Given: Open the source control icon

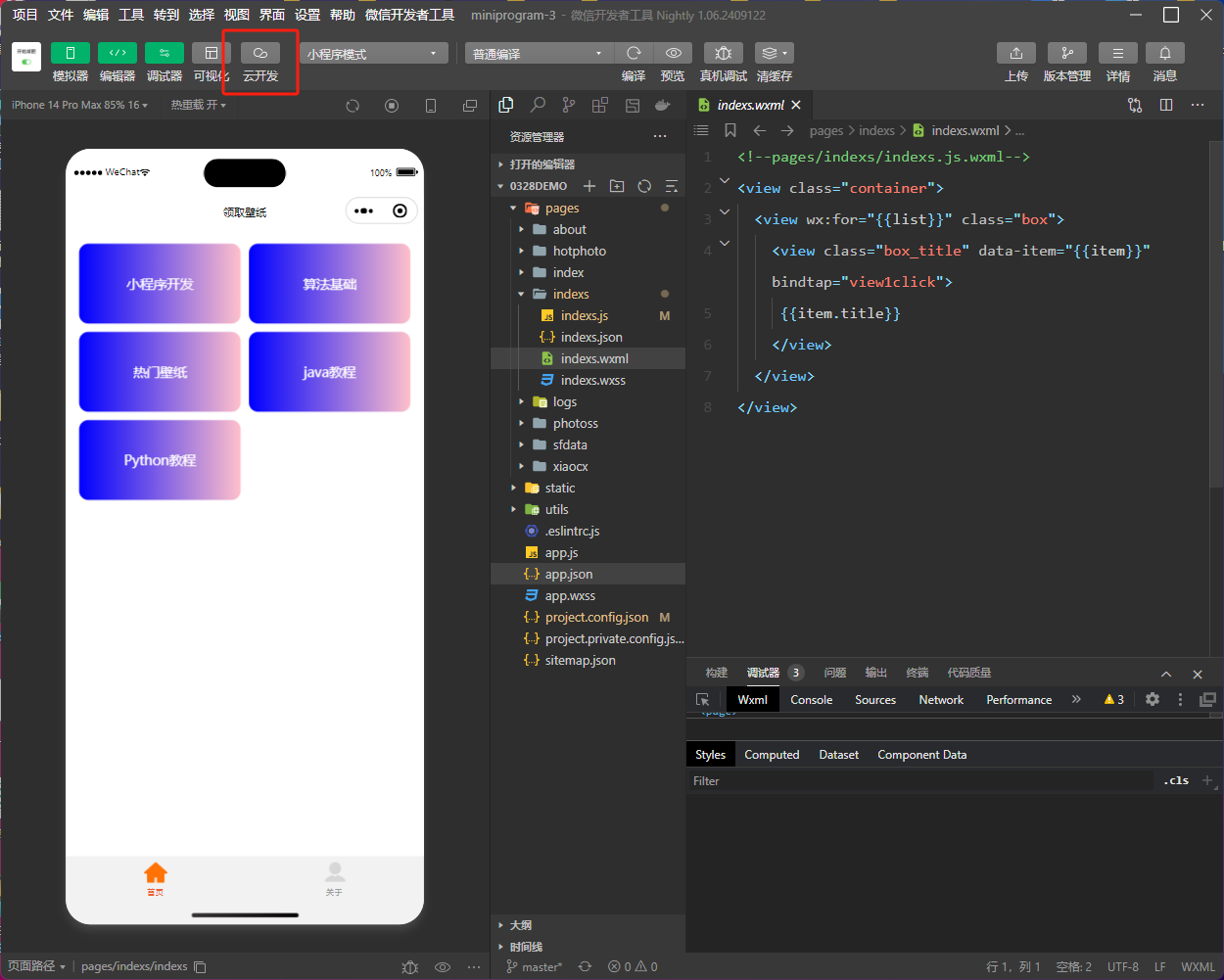Looking at the screenshot, I should pos(569,105).
